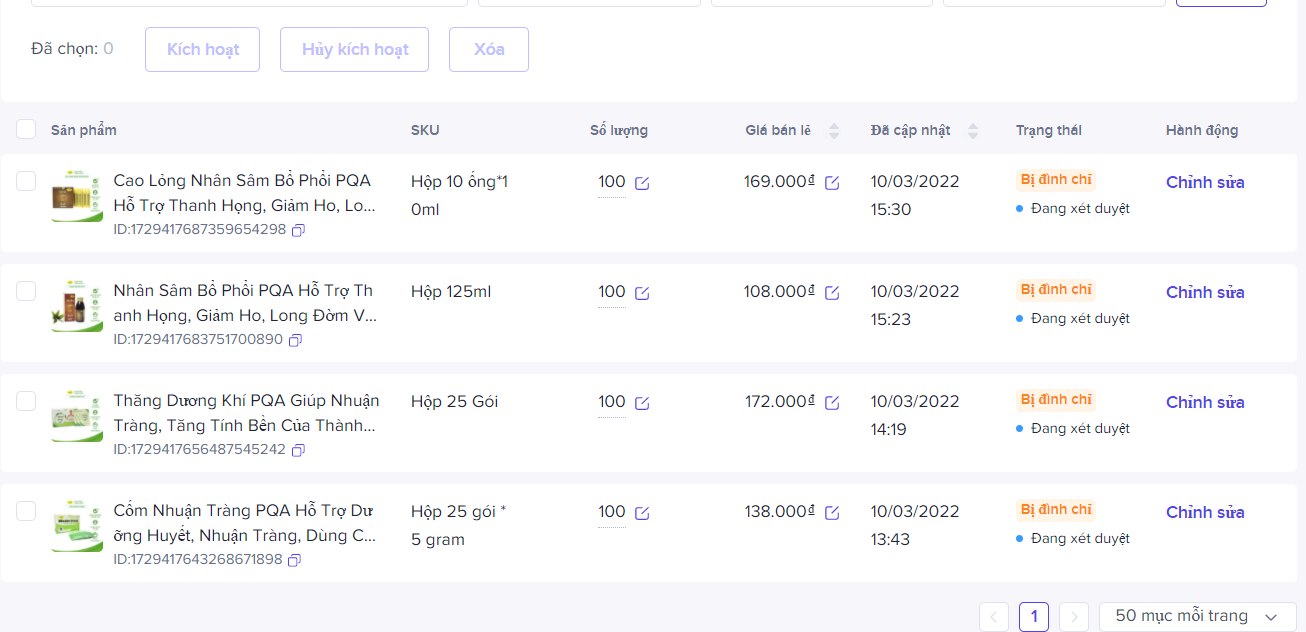Select page 1 in the pagination control
This screenshot has width=1306, height=632.
point(1034,616)
